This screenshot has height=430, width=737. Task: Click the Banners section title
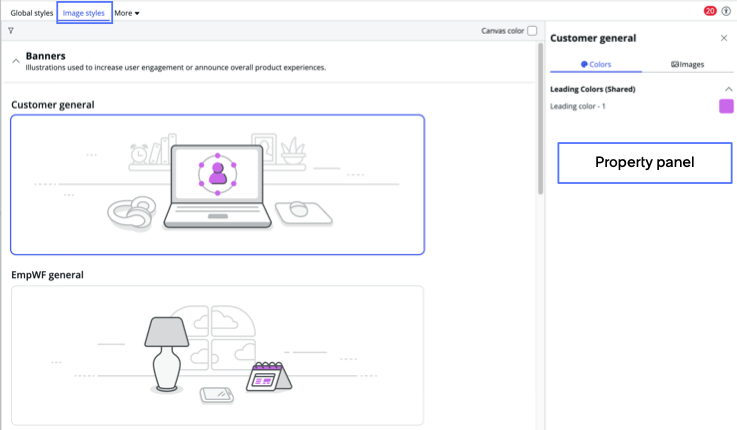click(46, 56)
